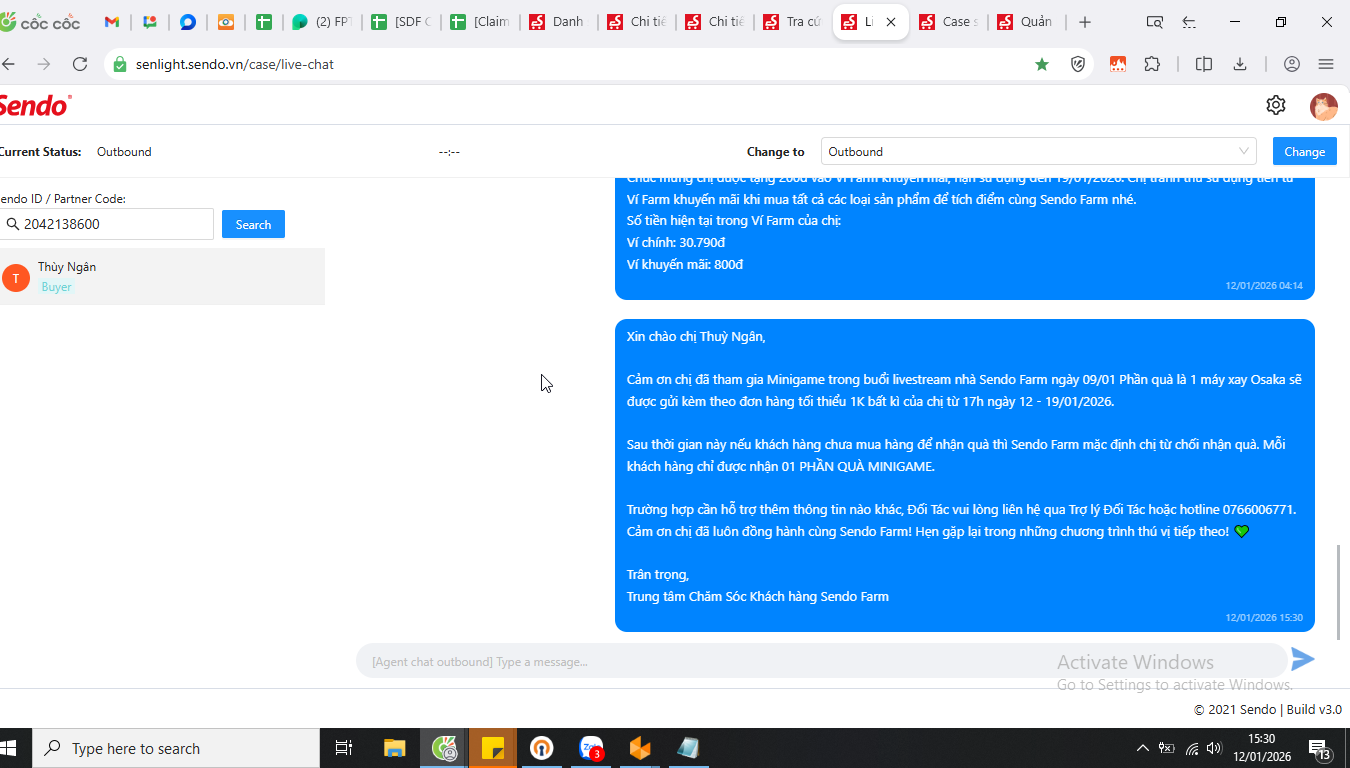Click the Sendo logo

pos(35,105)
